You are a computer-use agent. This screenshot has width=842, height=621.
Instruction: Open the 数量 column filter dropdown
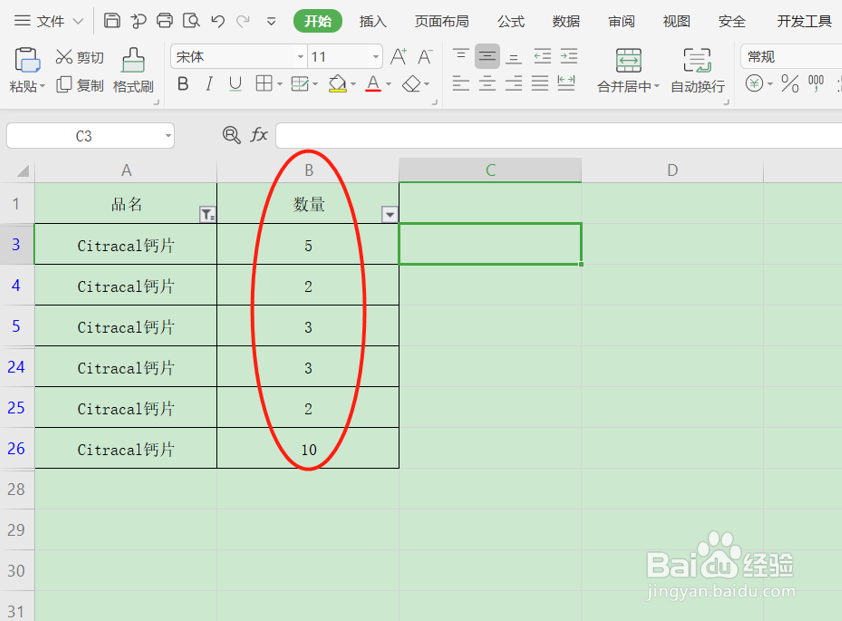point(389,213)
